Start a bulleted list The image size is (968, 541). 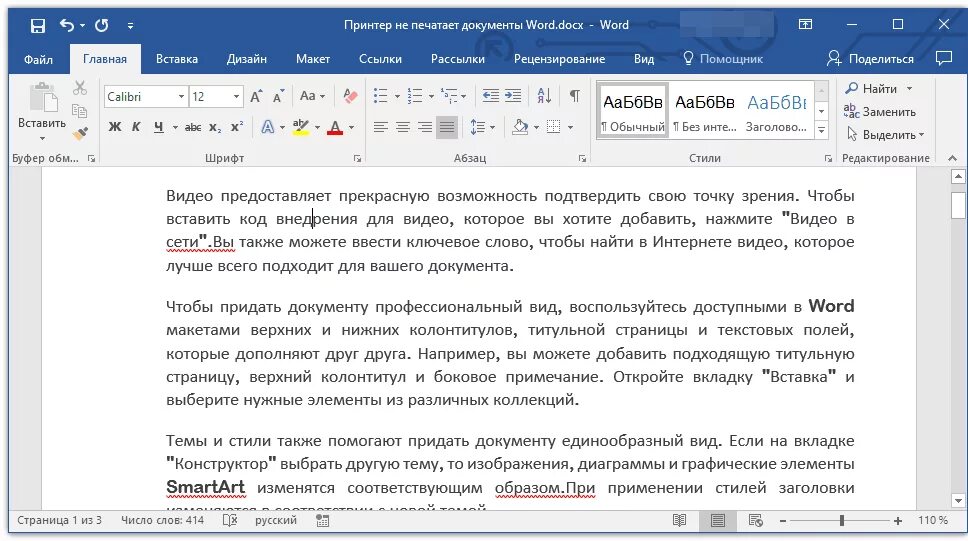pyautogui.click(x=381, y=96)
